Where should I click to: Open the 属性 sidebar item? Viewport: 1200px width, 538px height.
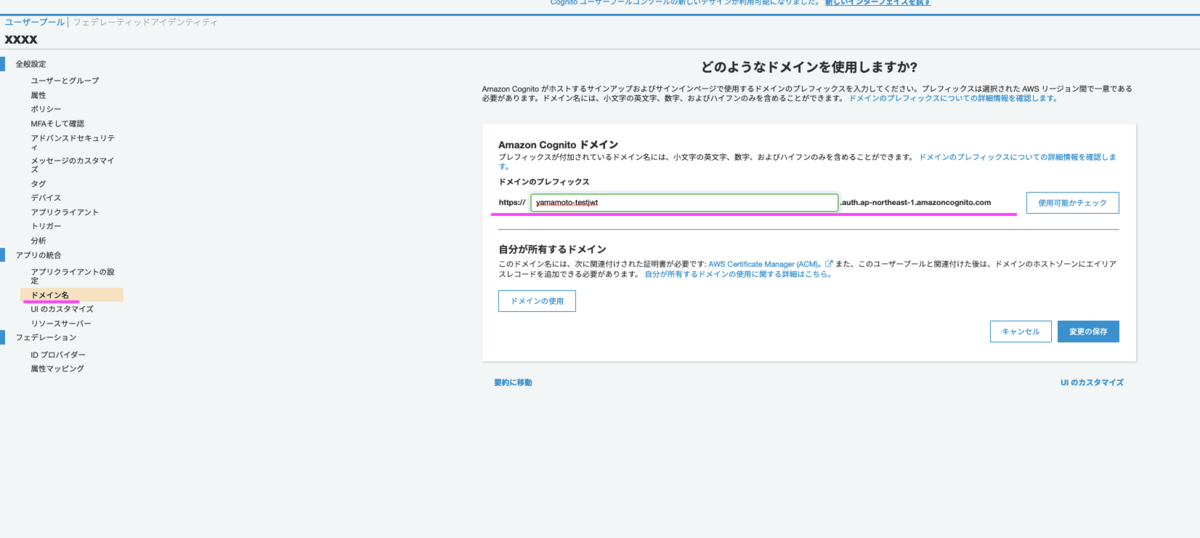pyautogui.click(x=38, y=95)
